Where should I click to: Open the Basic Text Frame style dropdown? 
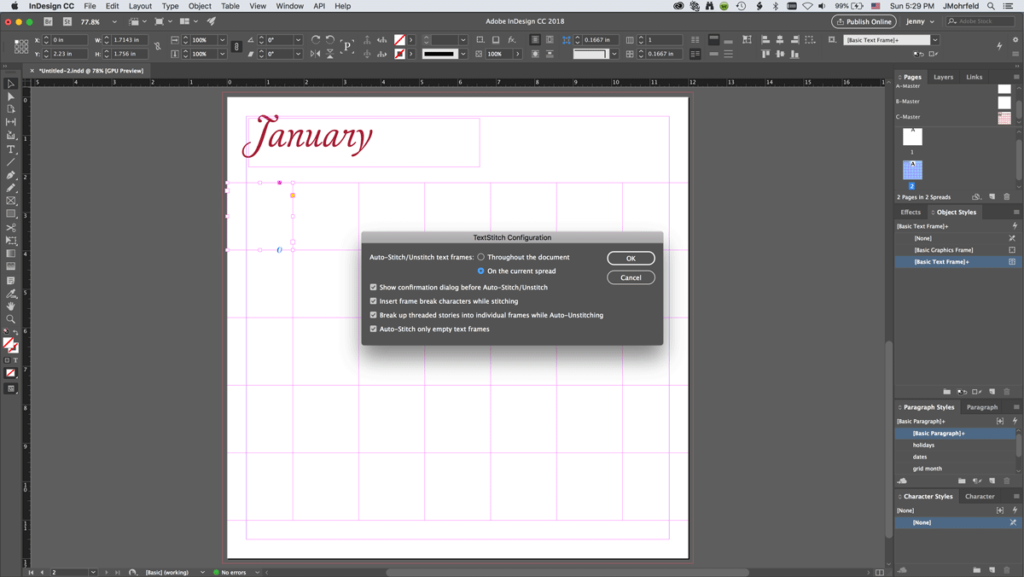[x=935, y=40]
